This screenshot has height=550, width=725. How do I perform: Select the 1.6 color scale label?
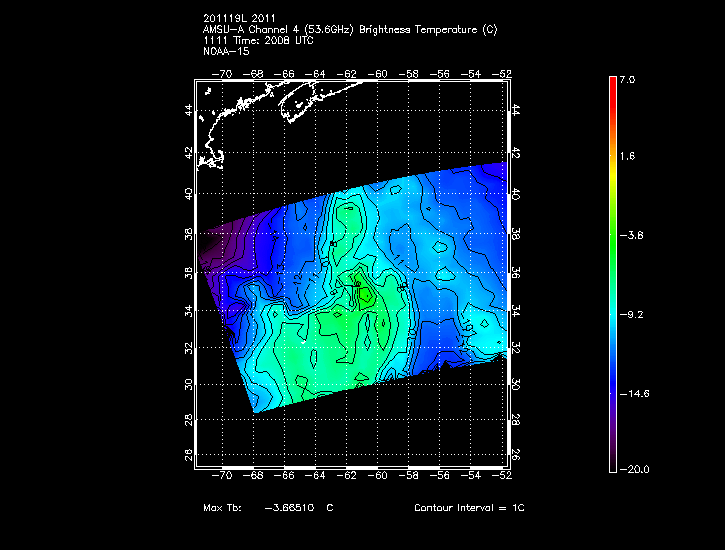click(626, 156)
